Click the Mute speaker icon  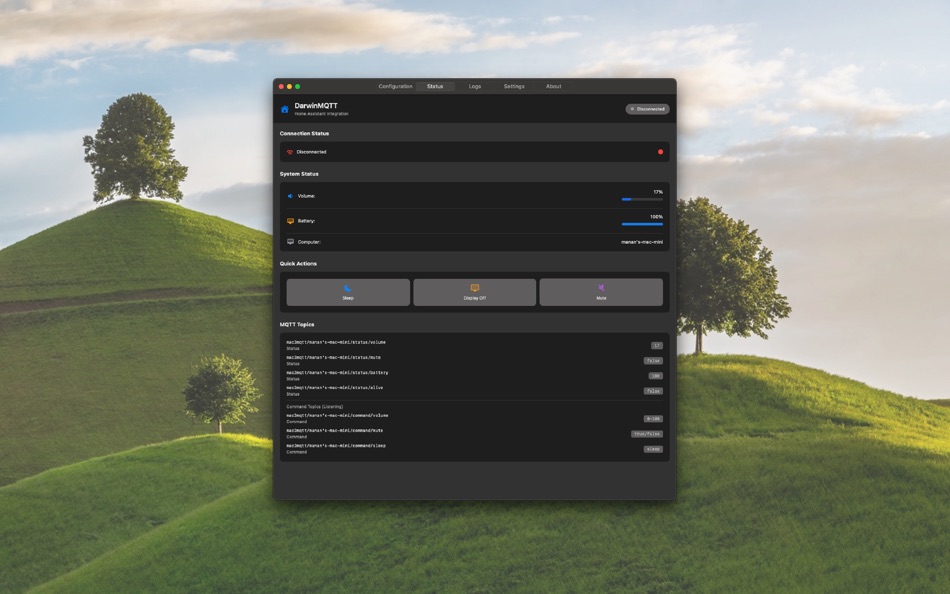click(x=601, y=287)
